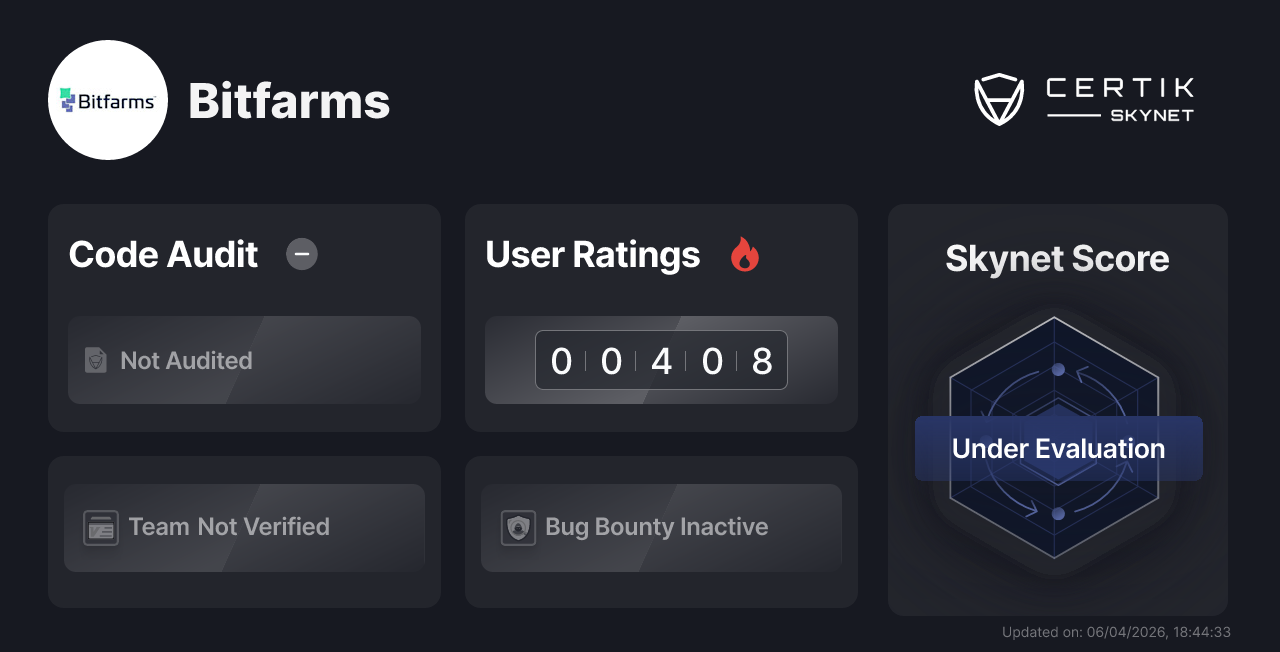Click the shield icon in Not Audited badge

95,361
